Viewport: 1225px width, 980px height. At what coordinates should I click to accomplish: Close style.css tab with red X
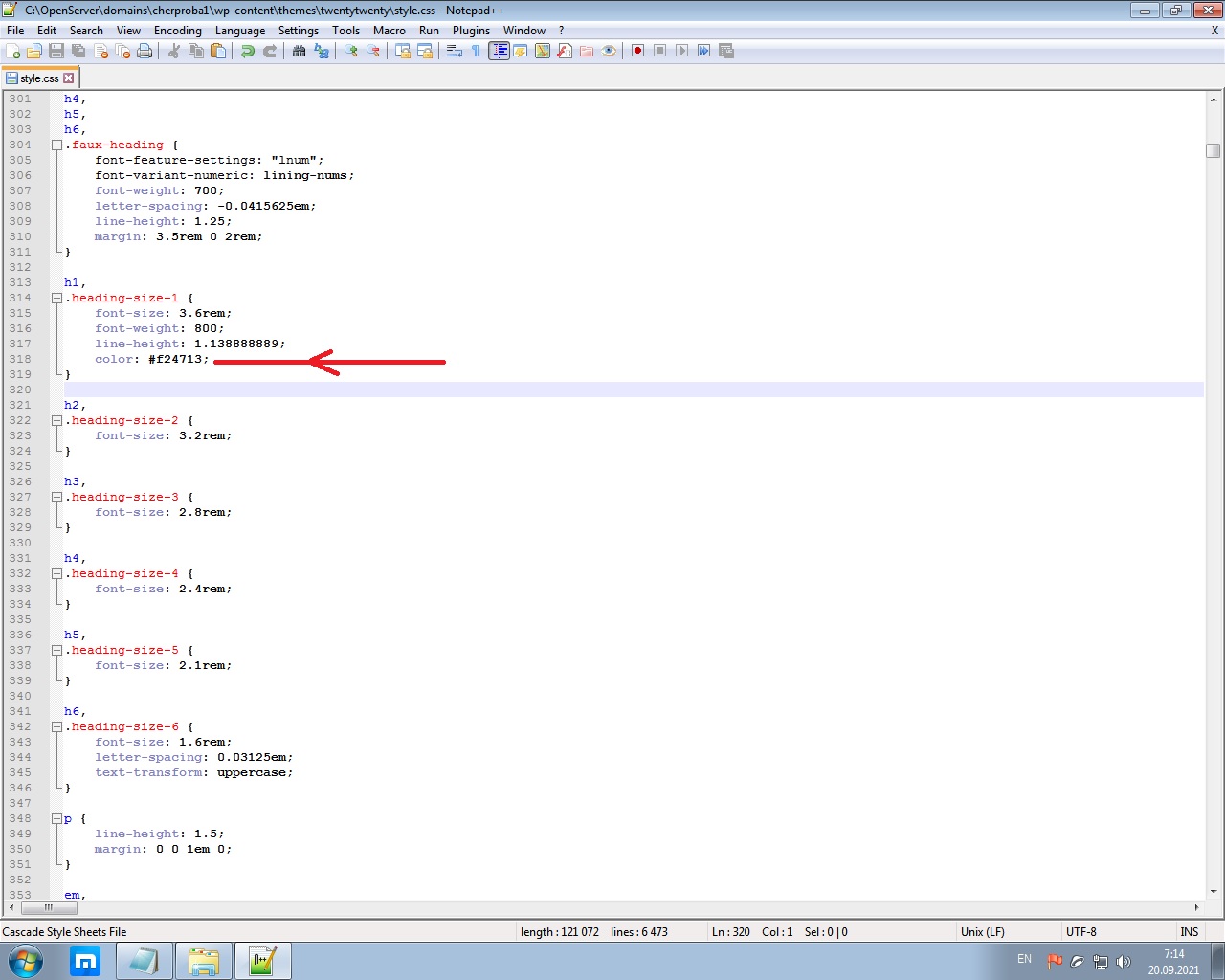(69, 78)
